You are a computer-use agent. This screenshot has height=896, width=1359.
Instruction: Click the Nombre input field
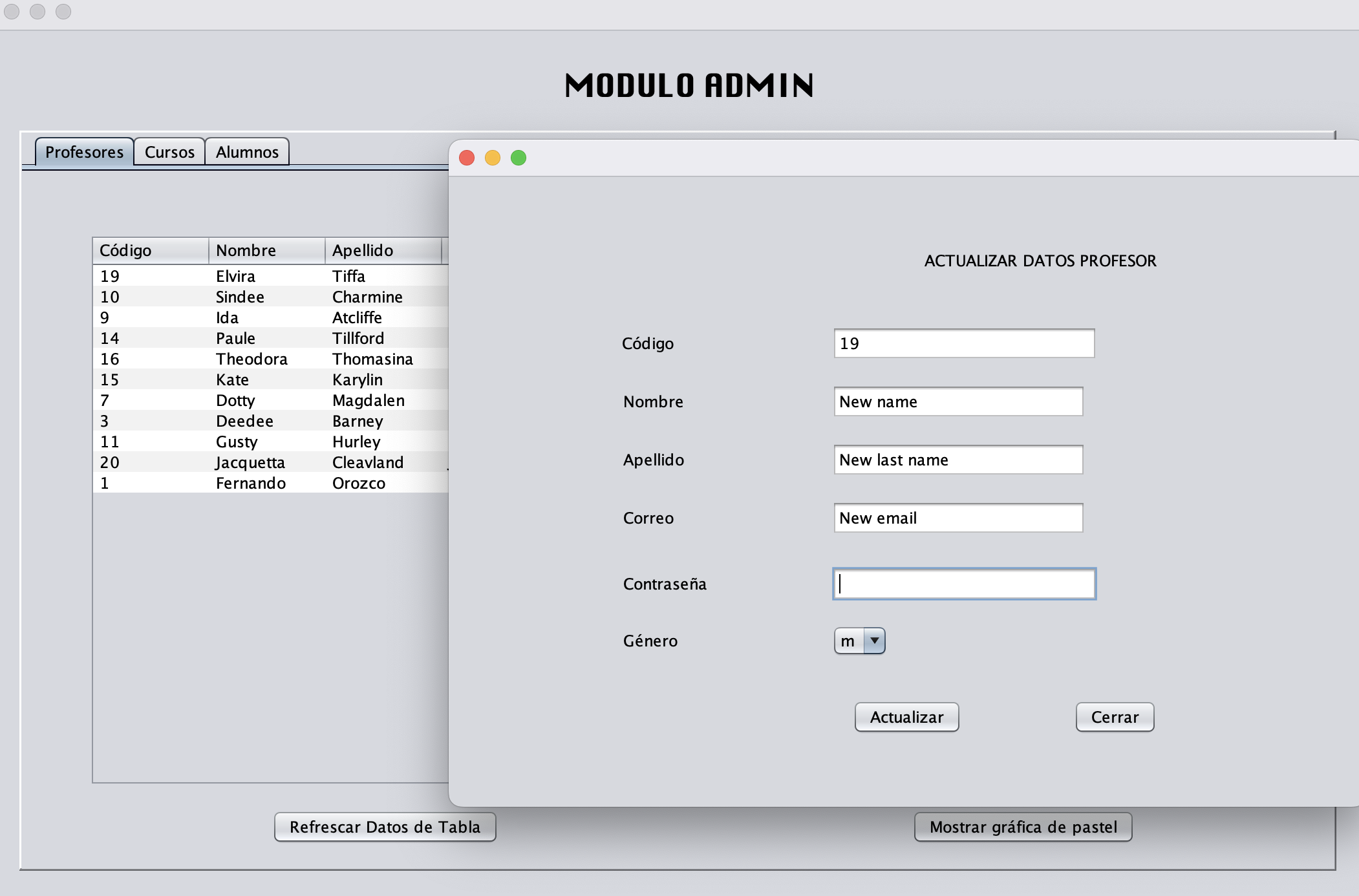(958, 401)
